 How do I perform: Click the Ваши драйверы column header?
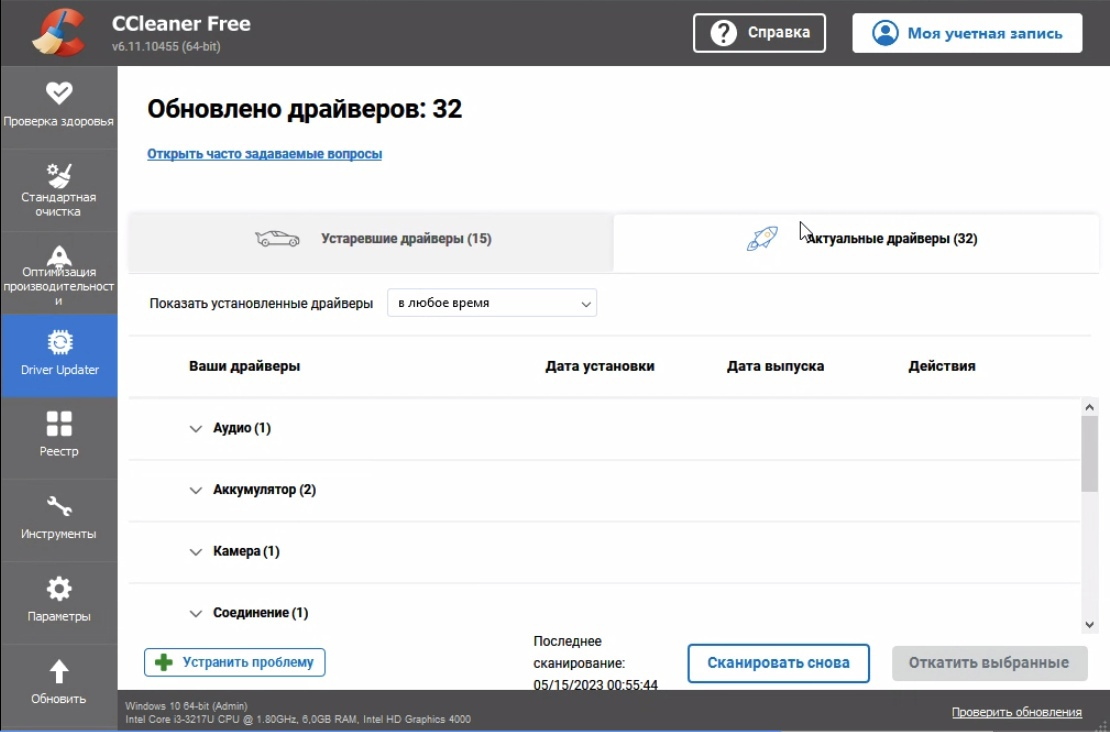[x=244, y=366]
